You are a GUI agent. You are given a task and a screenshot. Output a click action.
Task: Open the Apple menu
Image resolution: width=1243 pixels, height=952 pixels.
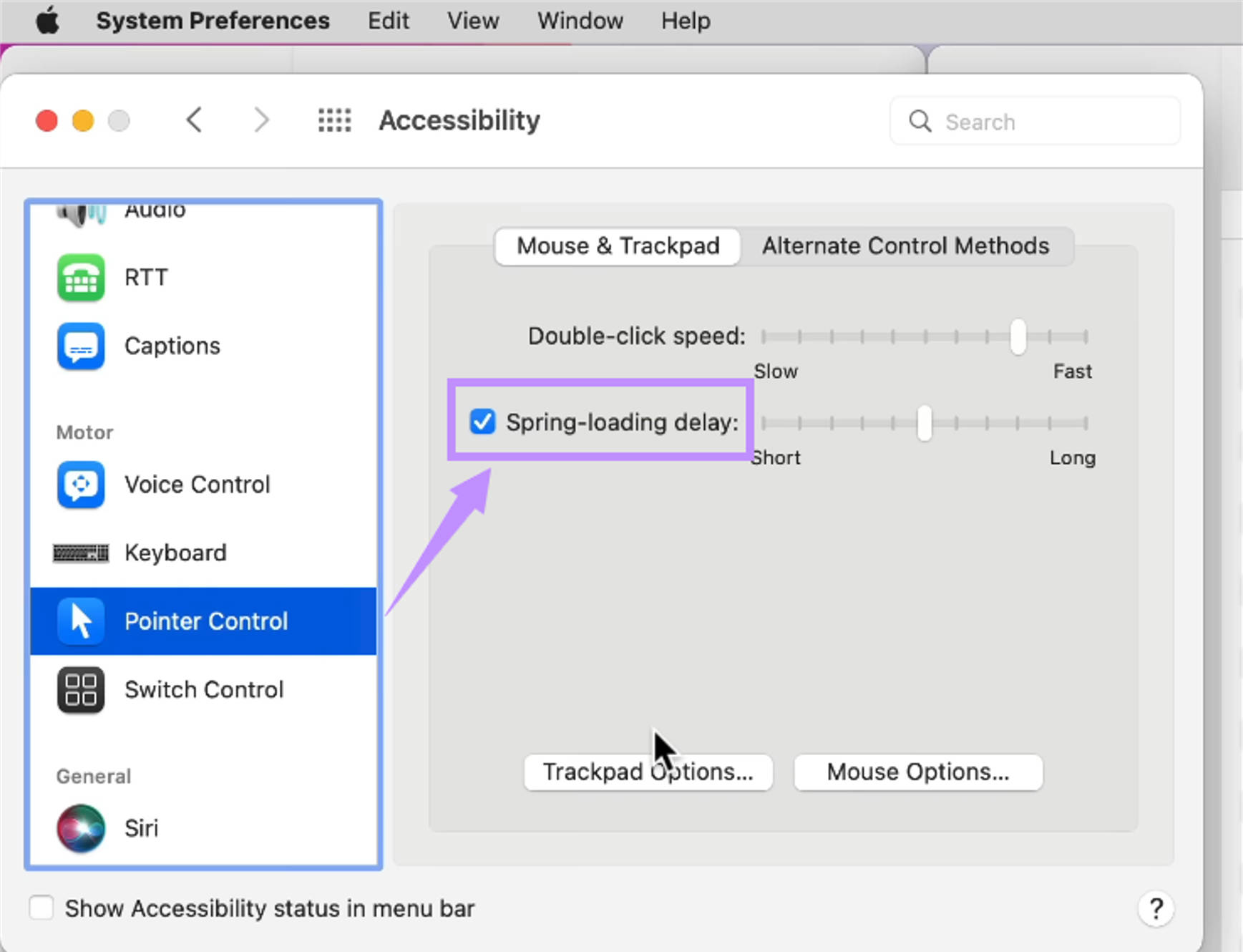(x=48, y=21)
